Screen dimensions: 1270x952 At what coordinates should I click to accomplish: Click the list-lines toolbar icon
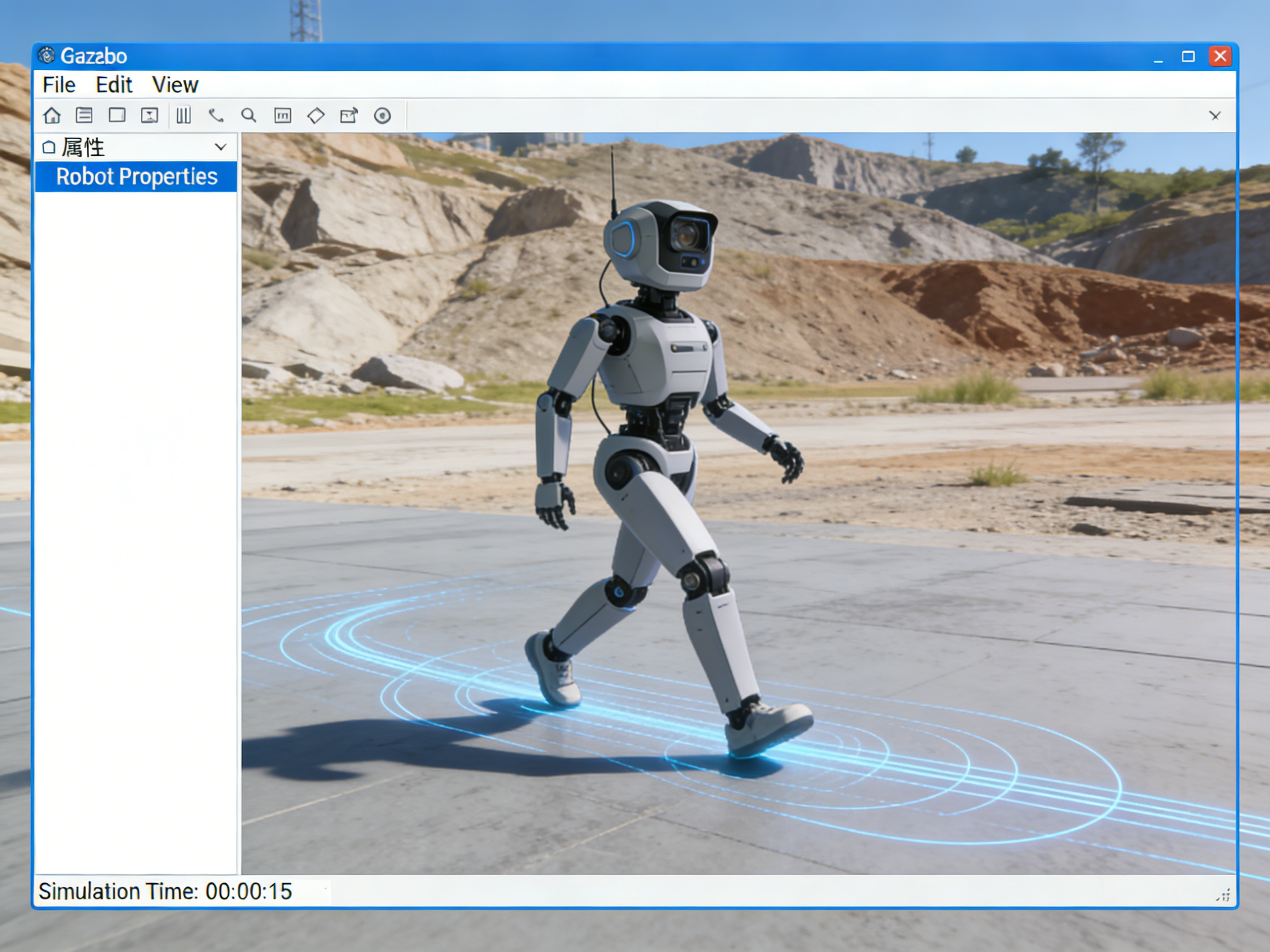click(84, 115)
